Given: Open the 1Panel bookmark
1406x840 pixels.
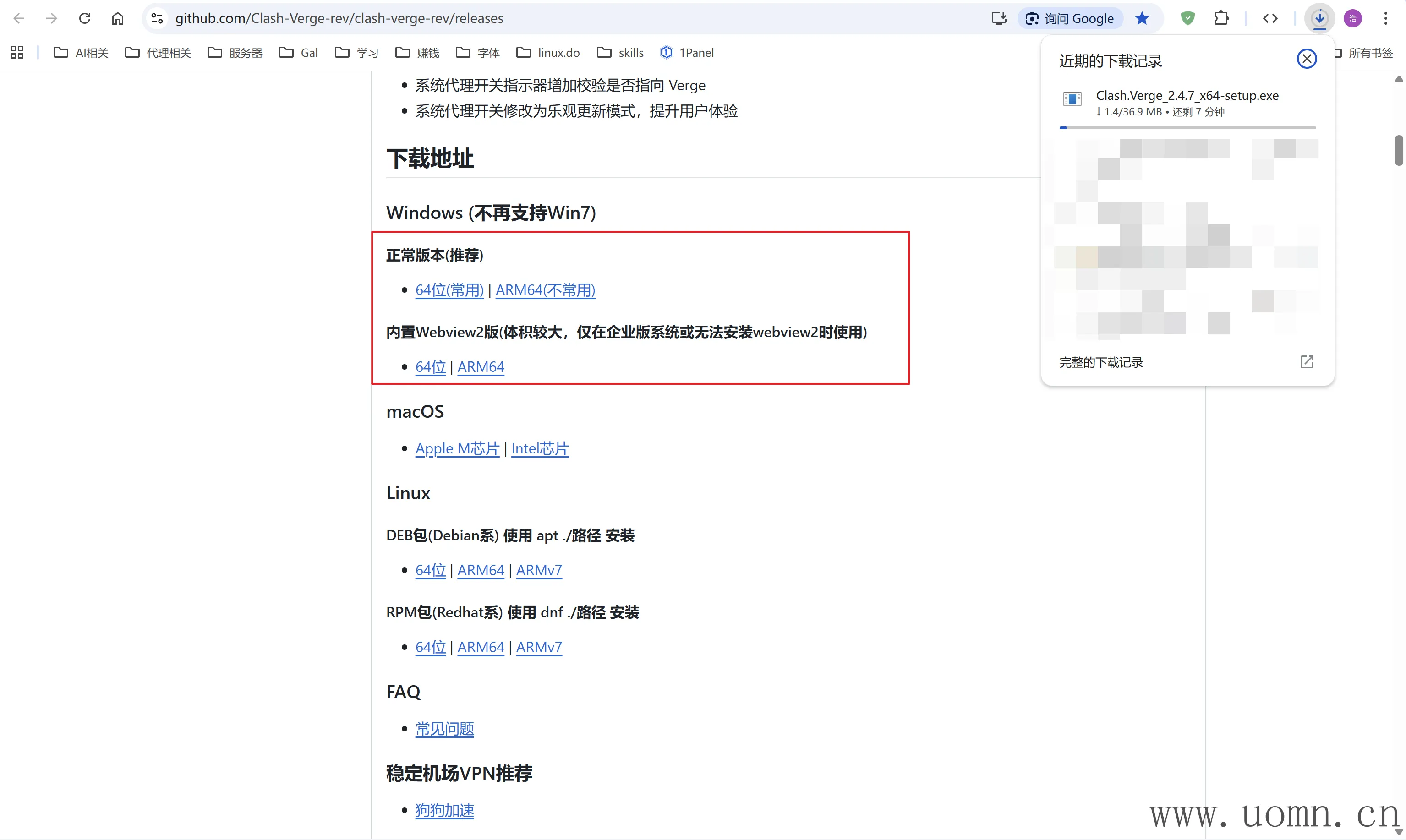Looking at the screenshot, I should 687,53.
